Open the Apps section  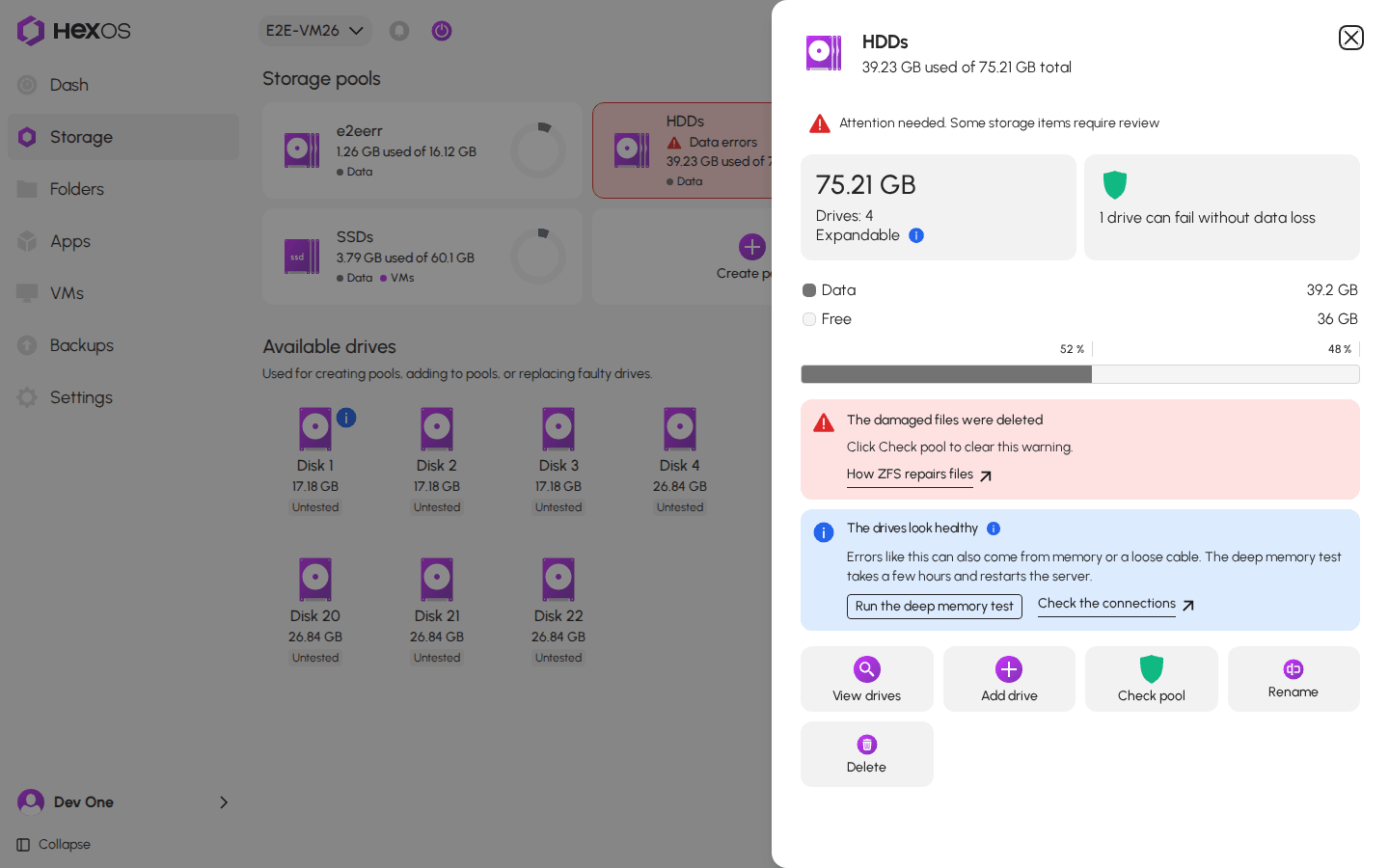(x=123, y=241)
